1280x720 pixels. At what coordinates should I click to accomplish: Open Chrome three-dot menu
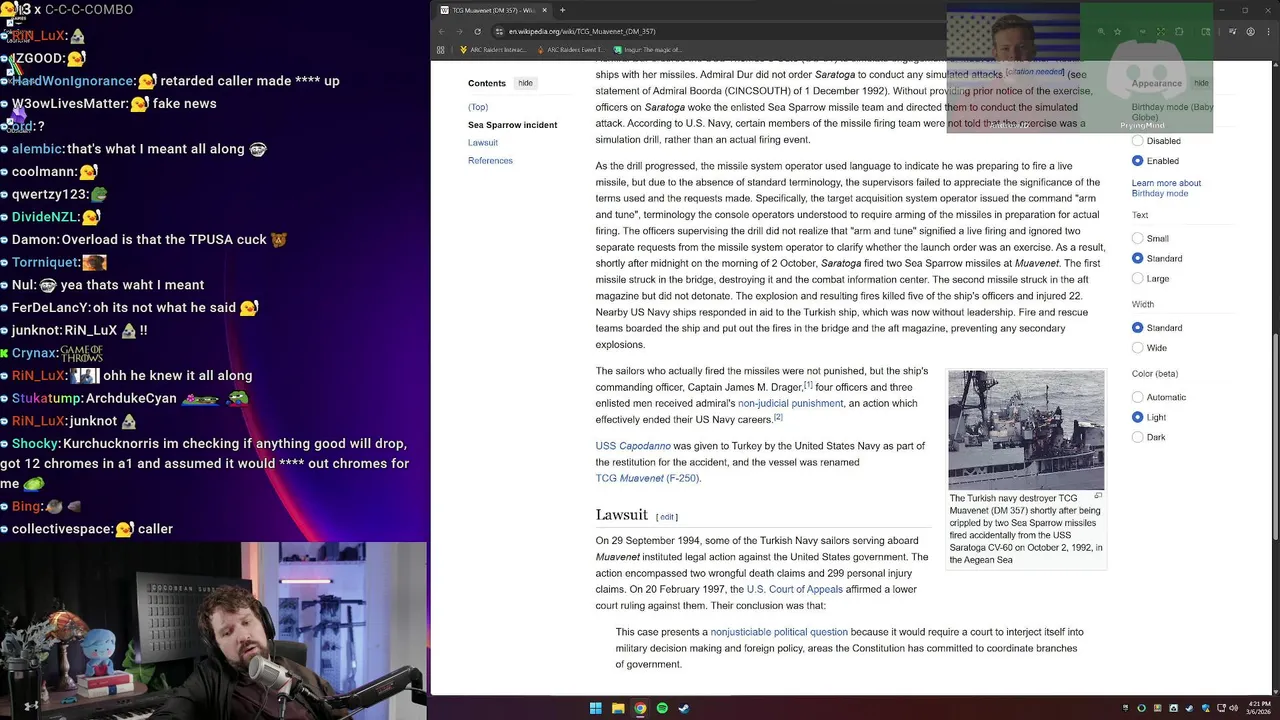click(x=1268, y=32)
